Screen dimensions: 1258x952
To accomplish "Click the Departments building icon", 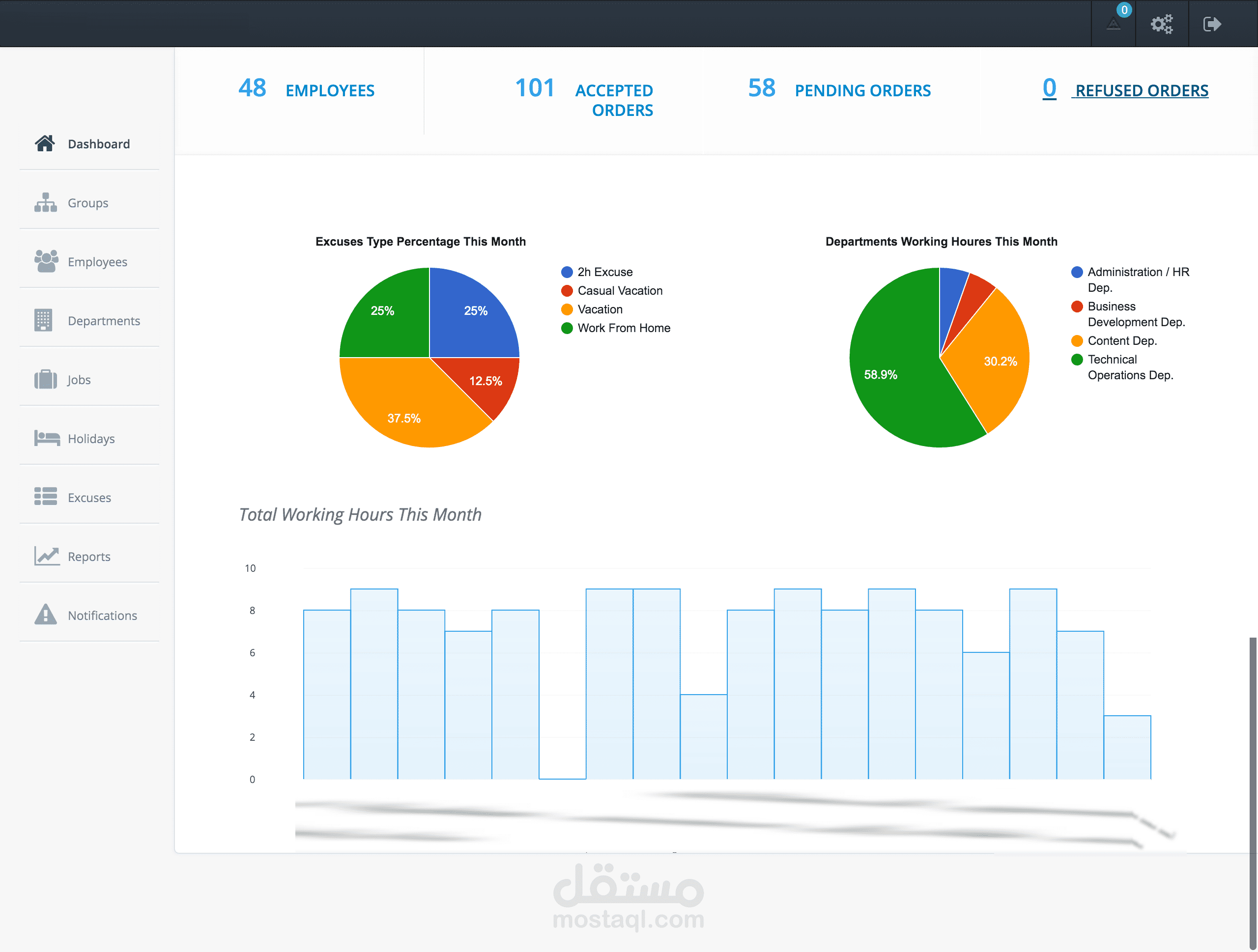I will pos(43,320).
